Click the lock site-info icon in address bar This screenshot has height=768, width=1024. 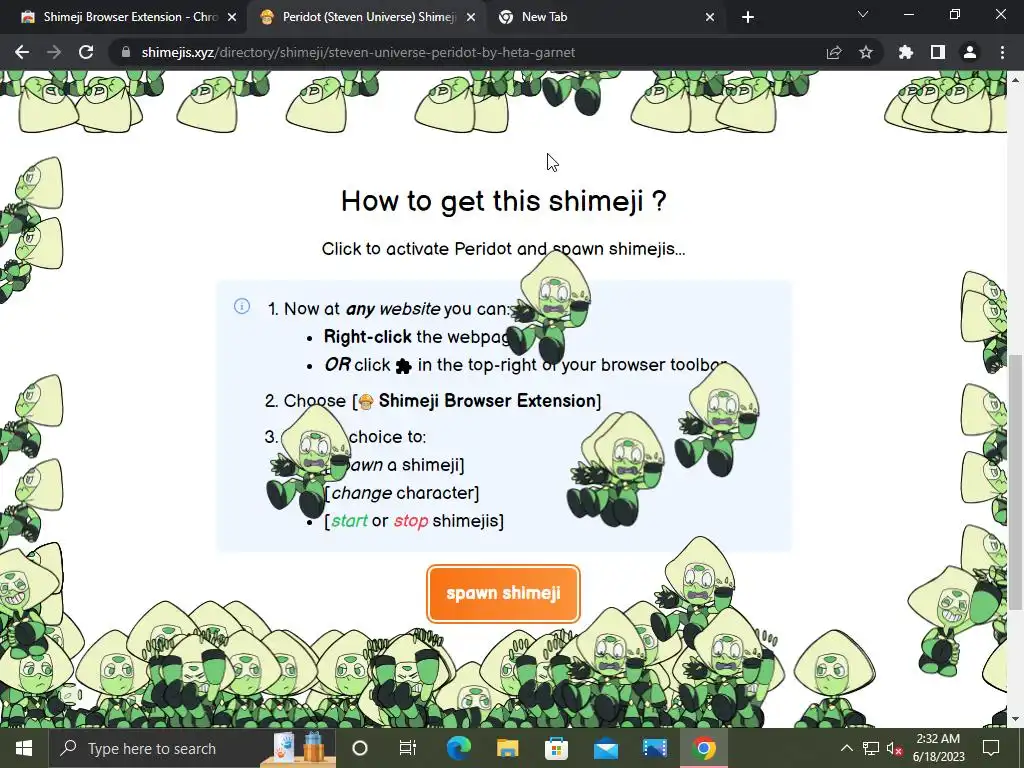(125, 52)
